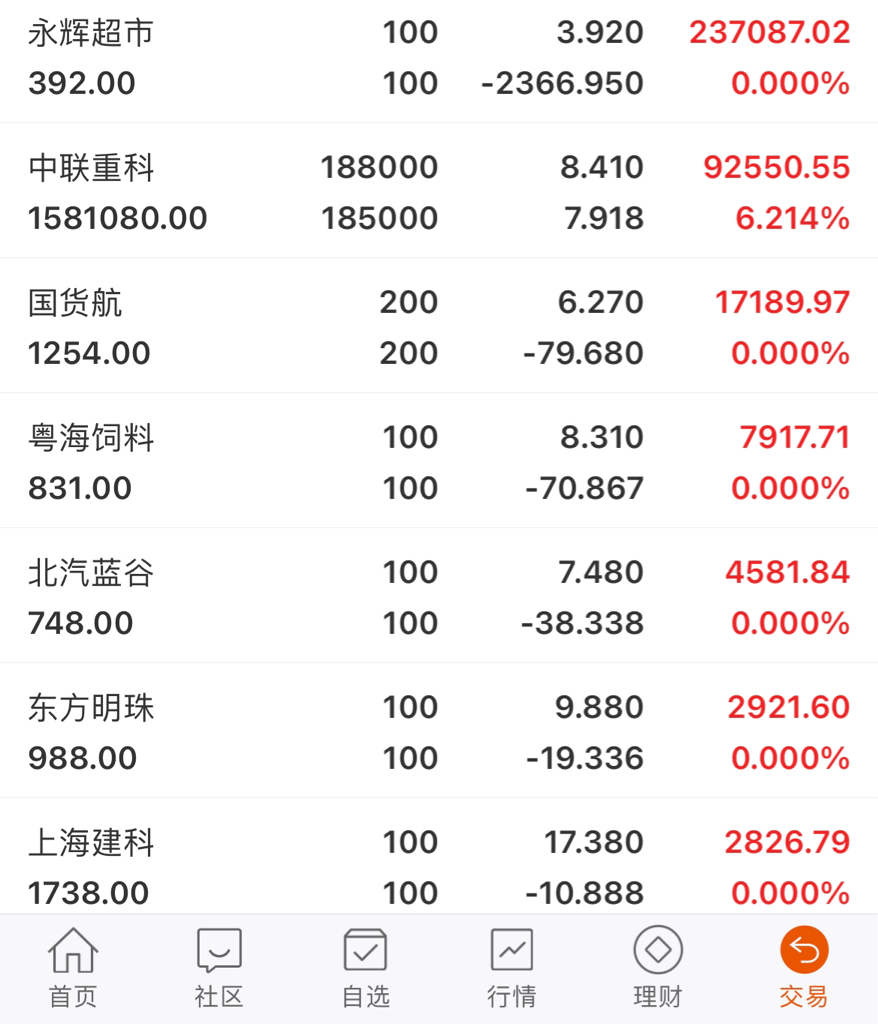Tap the Home house icon
878x1024 pixels.
[73, 950]
